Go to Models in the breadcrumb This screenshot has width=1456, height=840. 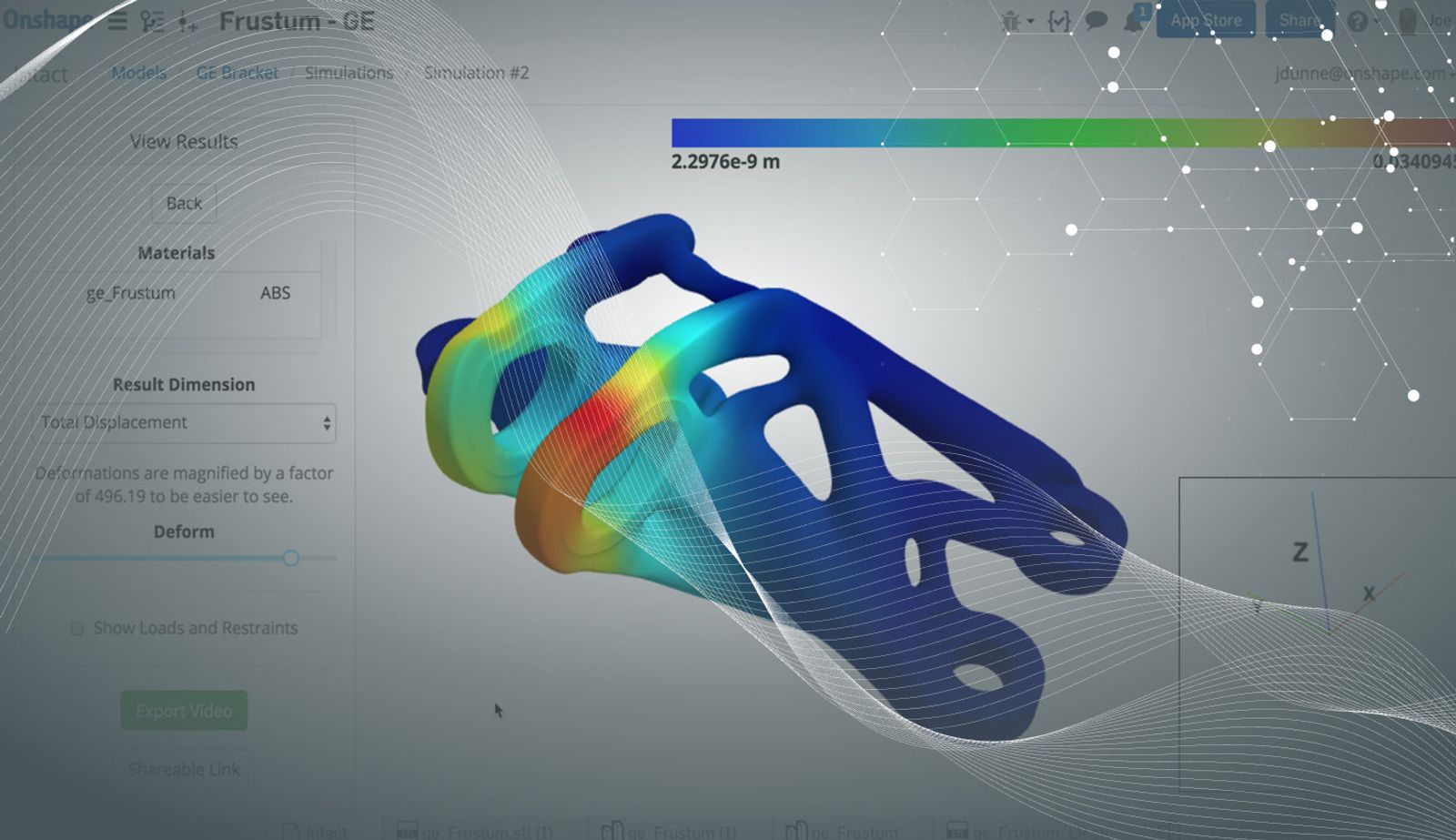138,73
